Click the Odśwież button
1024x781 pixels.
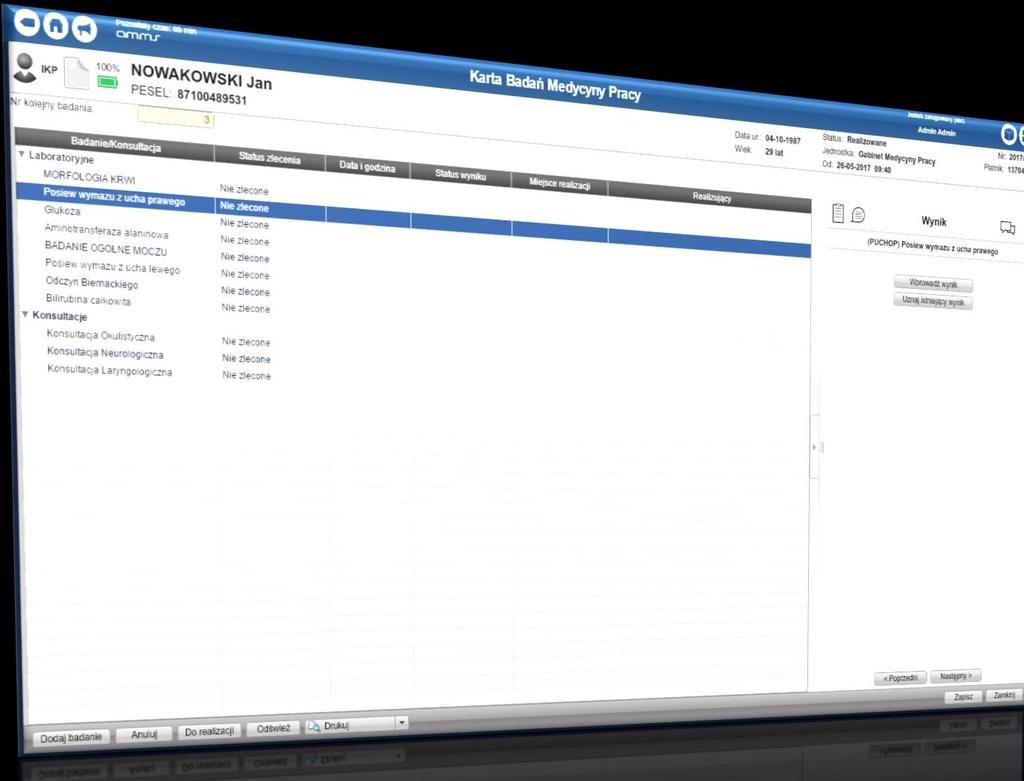pyautogui.click(x=273, y=728)
